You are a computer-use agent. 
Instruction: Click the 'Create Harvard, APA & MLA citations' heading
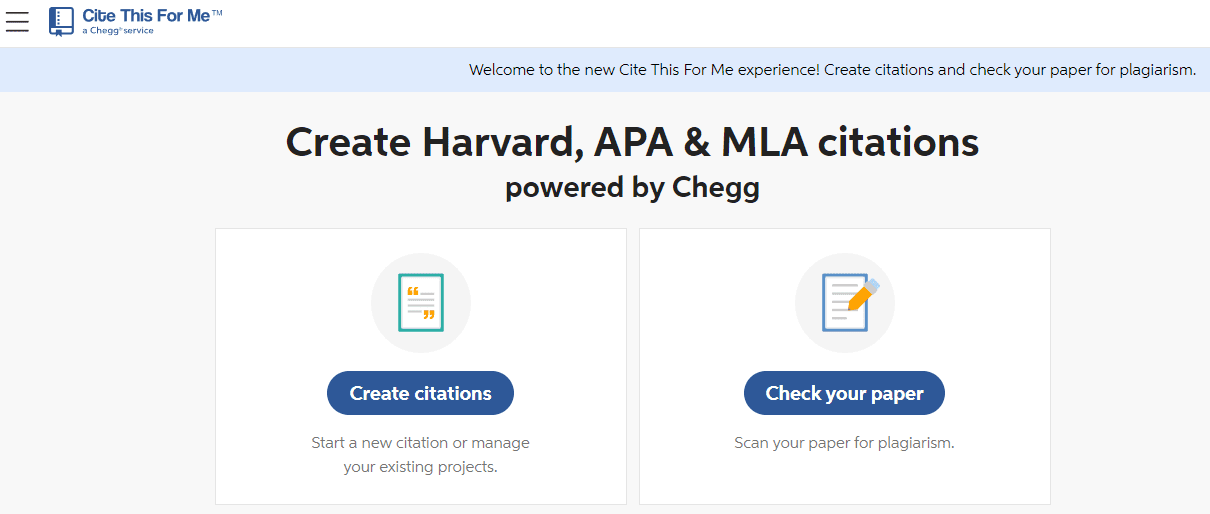632,143
